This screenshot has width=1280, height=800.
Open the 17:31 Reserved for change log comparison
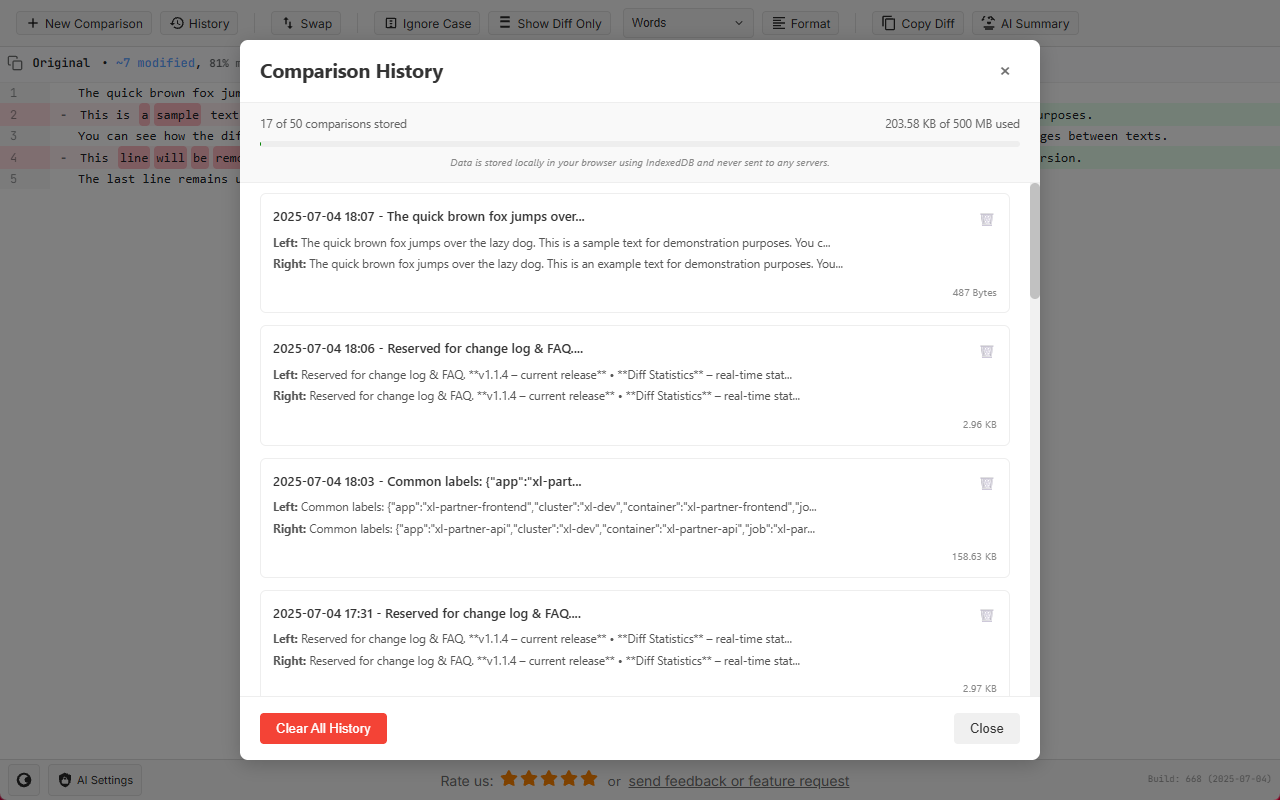634,643
